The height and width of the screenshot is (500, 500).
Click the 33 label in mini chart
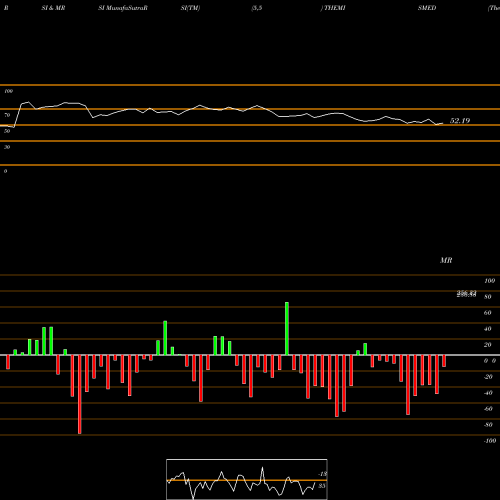coord(322,486)
